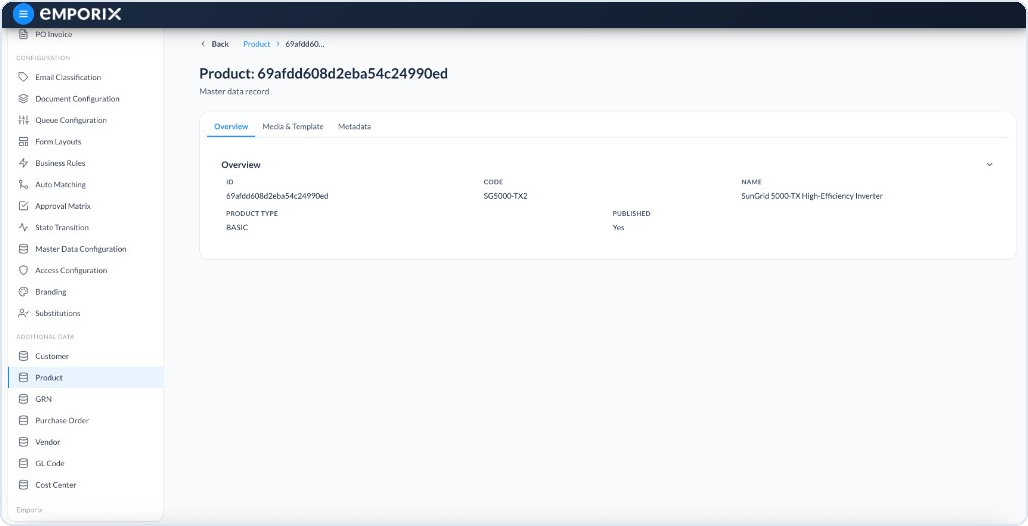The width and height of the screenshot is (1028, 526).
Task: Click the 69afdd60... breadcrumb entry
Action: 305,44
